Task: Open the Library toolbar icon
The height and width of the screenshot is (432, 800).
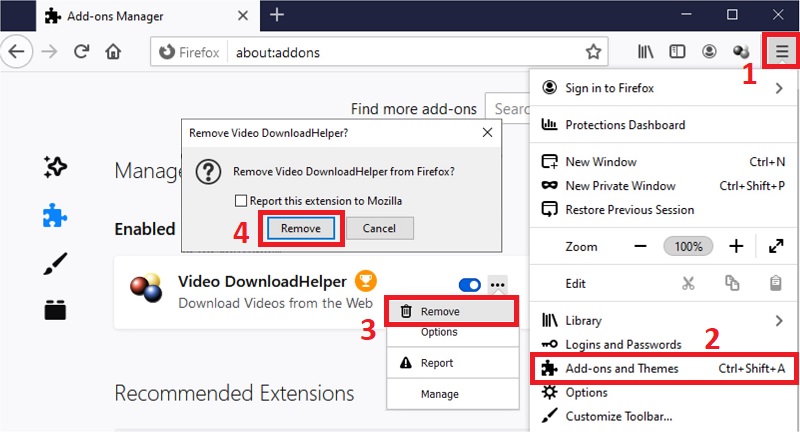Action: click(645, 52)
